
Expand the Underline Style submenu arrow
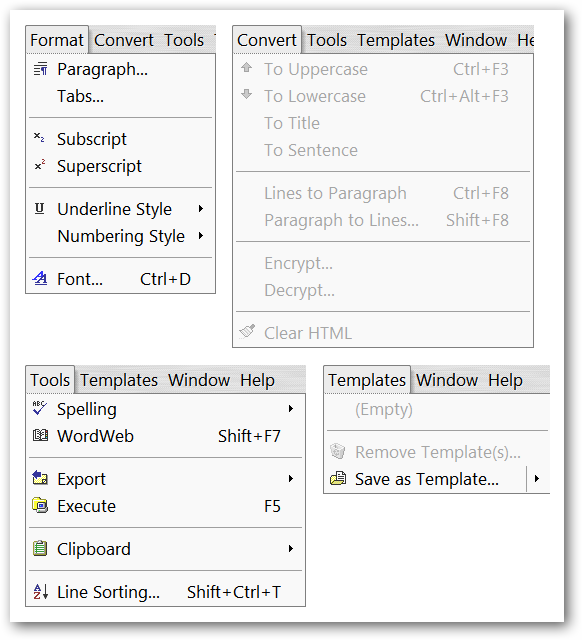click(201, 209)
